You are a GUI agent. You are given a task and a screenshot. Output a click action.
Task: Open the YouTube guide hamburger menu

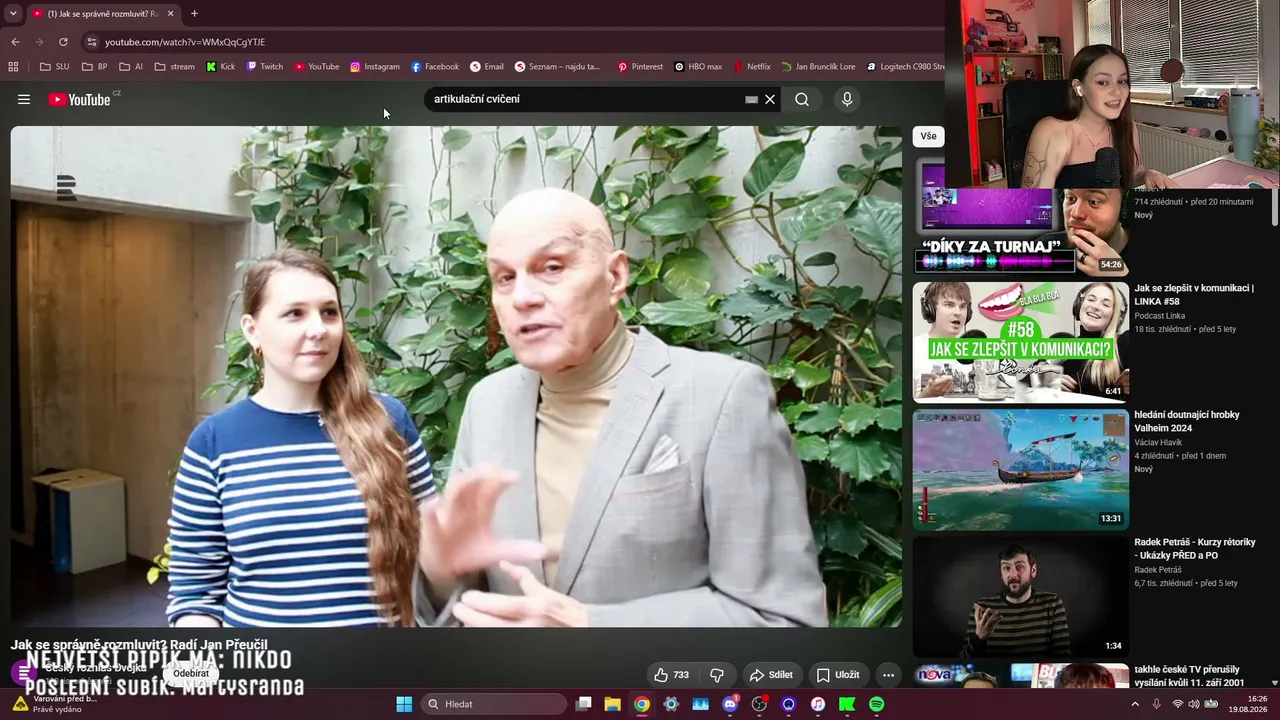click(24, 99)
